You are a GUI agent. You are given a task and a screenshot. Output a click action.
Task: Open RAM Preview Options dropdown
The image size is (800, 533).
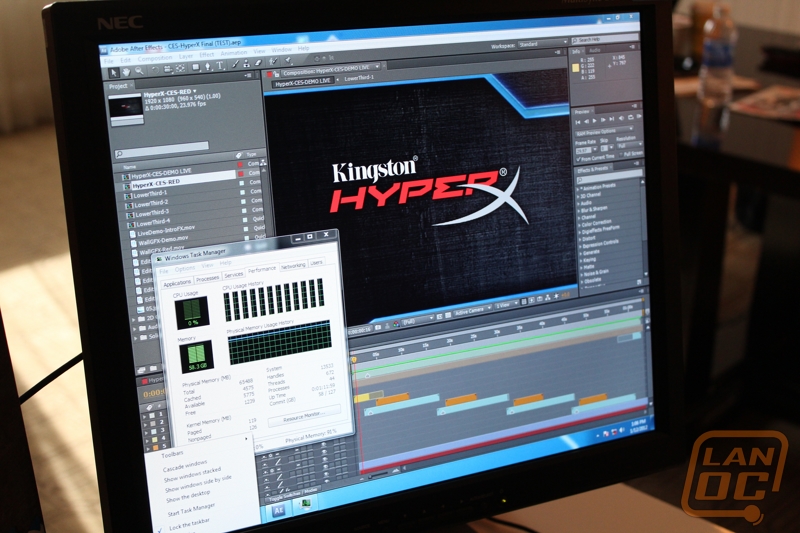(604, 133)
